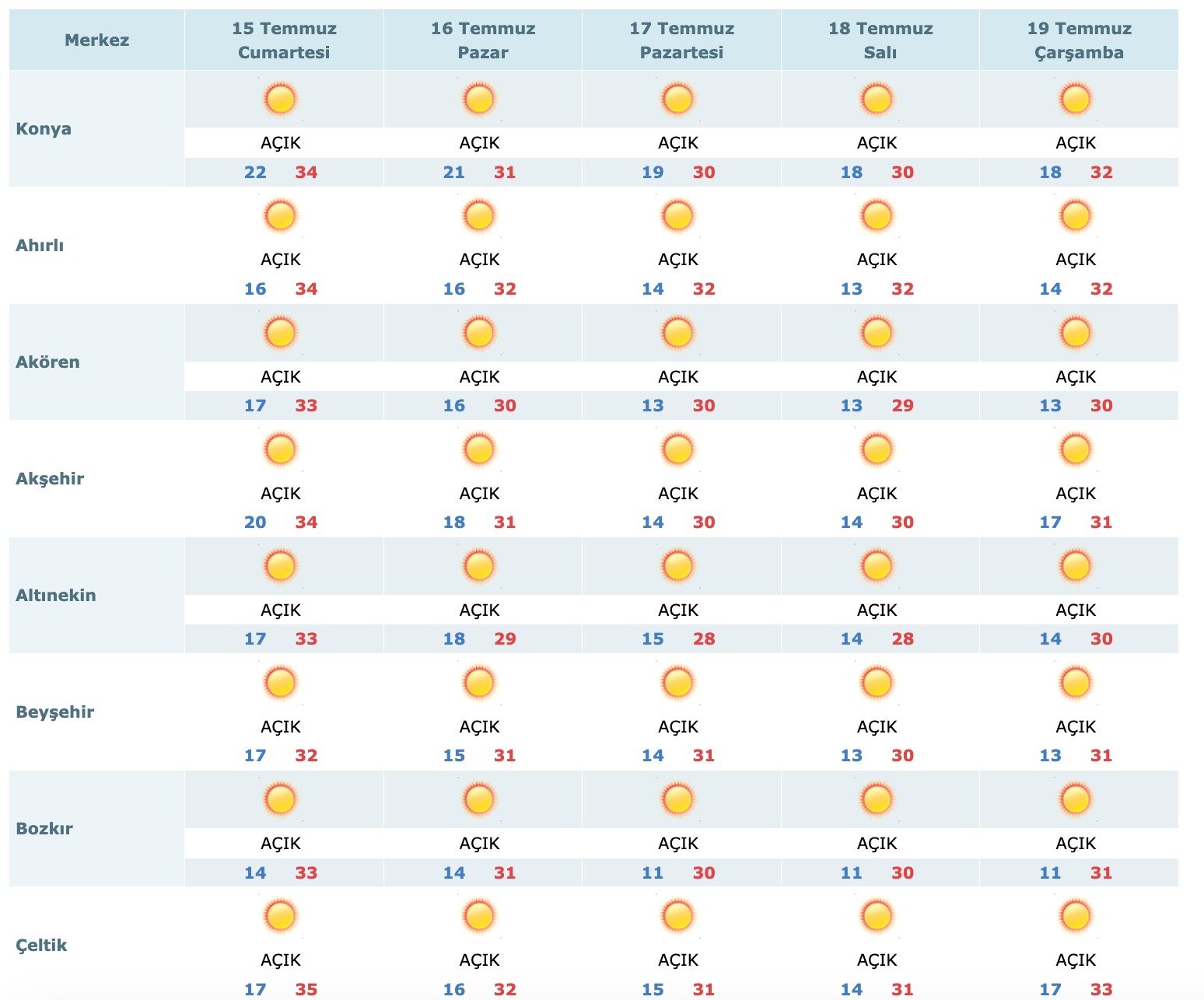The height and width of the screenshot is (1000, 1204).
Task: Click Çeltik sun icon for 19 Temmuz
Action: tap(1076, 916)
